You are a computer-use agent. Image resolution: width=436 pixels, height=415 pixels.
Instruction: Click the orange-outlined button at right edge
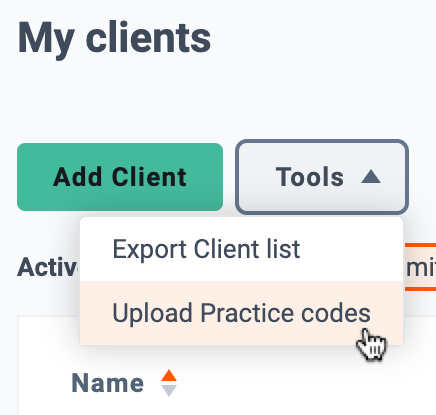[x=420, y=267]
